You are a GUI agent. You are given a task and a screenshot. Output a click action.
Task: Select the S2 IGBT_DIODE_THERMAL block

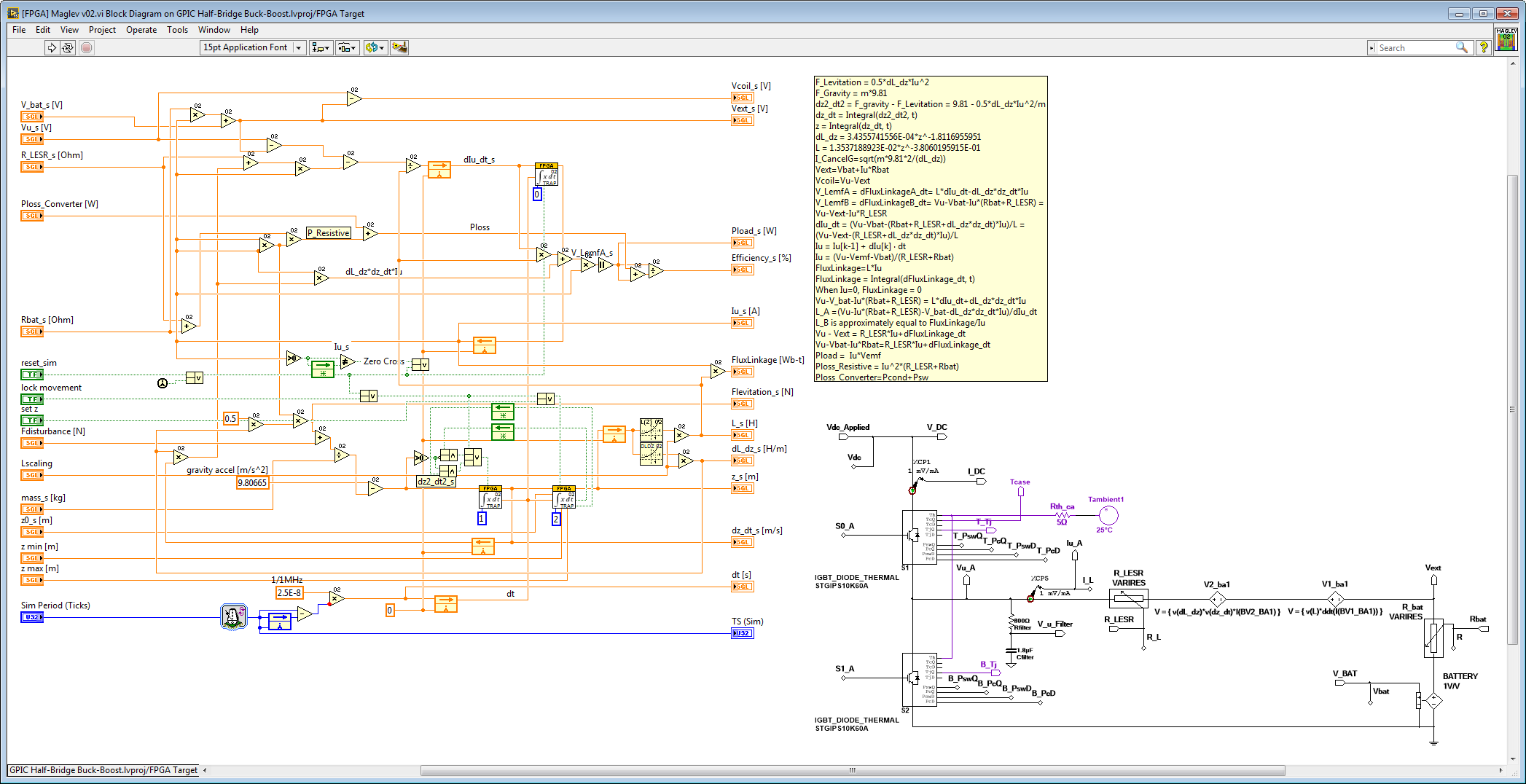(920, 680)
